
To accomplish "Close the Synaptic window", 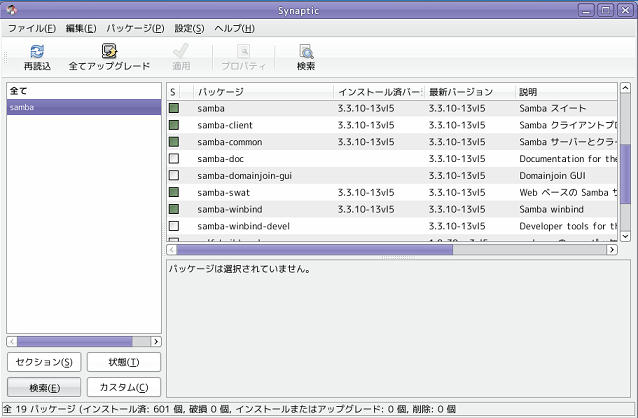I will pyautogui.click(x=625, y=10).
